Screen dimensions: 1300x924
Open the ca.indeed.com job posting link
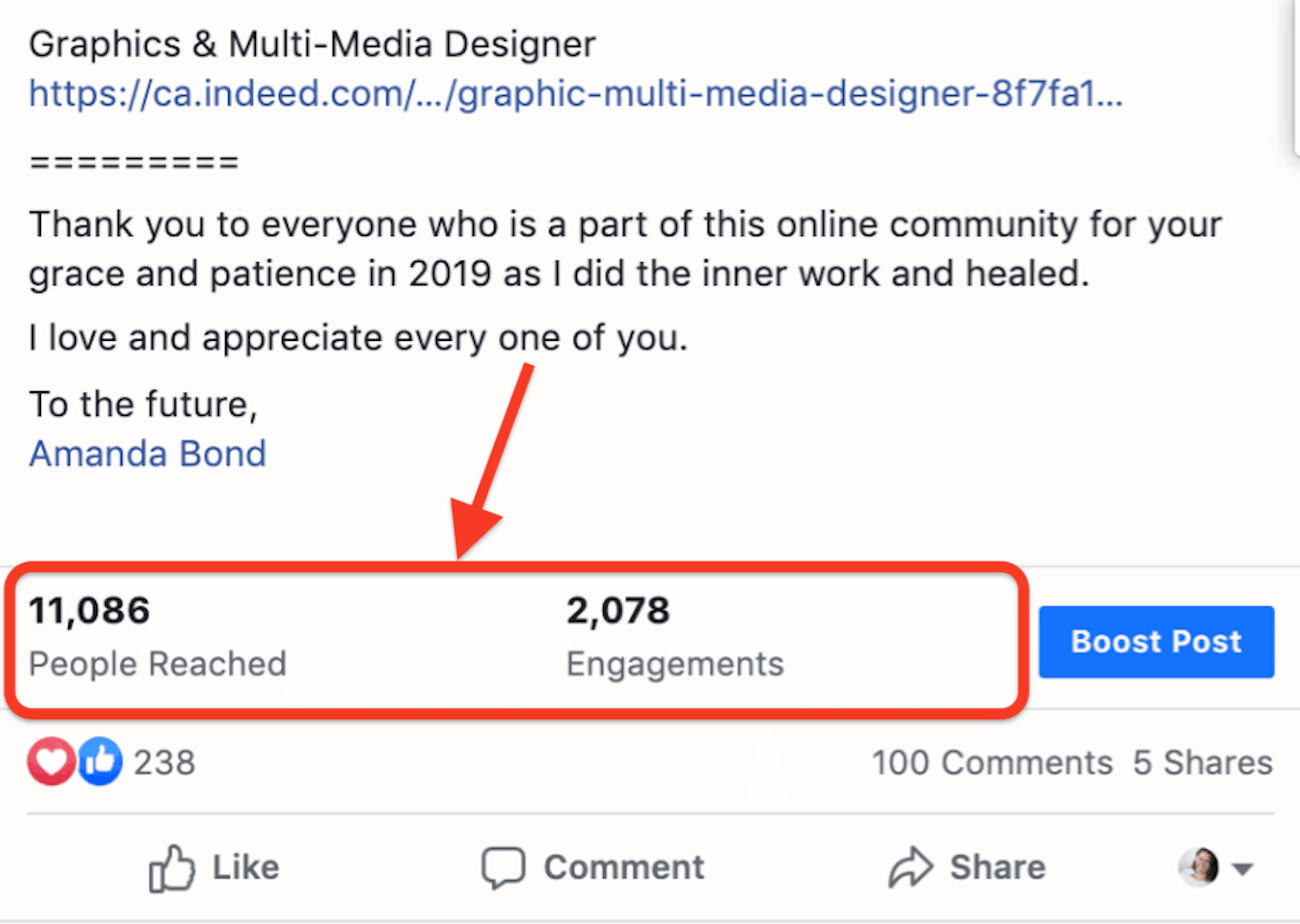pyautogui.click(x=576, y=94)
